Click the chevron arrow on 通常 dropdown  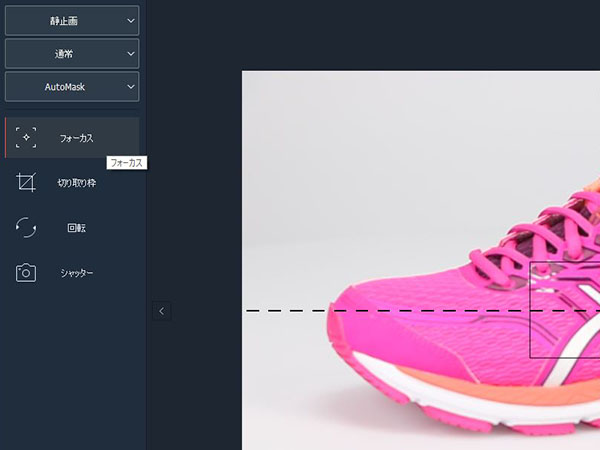(131, 53)
